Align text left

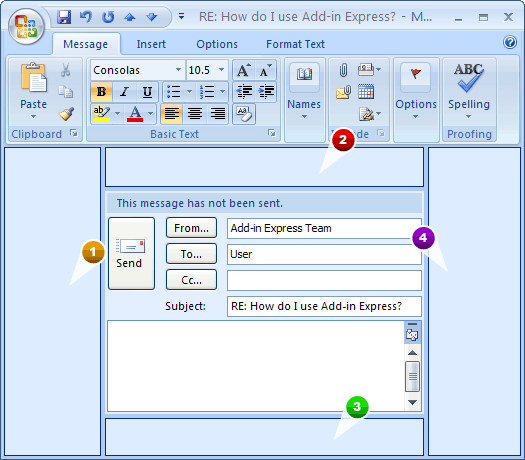click(x=172, y=114)
